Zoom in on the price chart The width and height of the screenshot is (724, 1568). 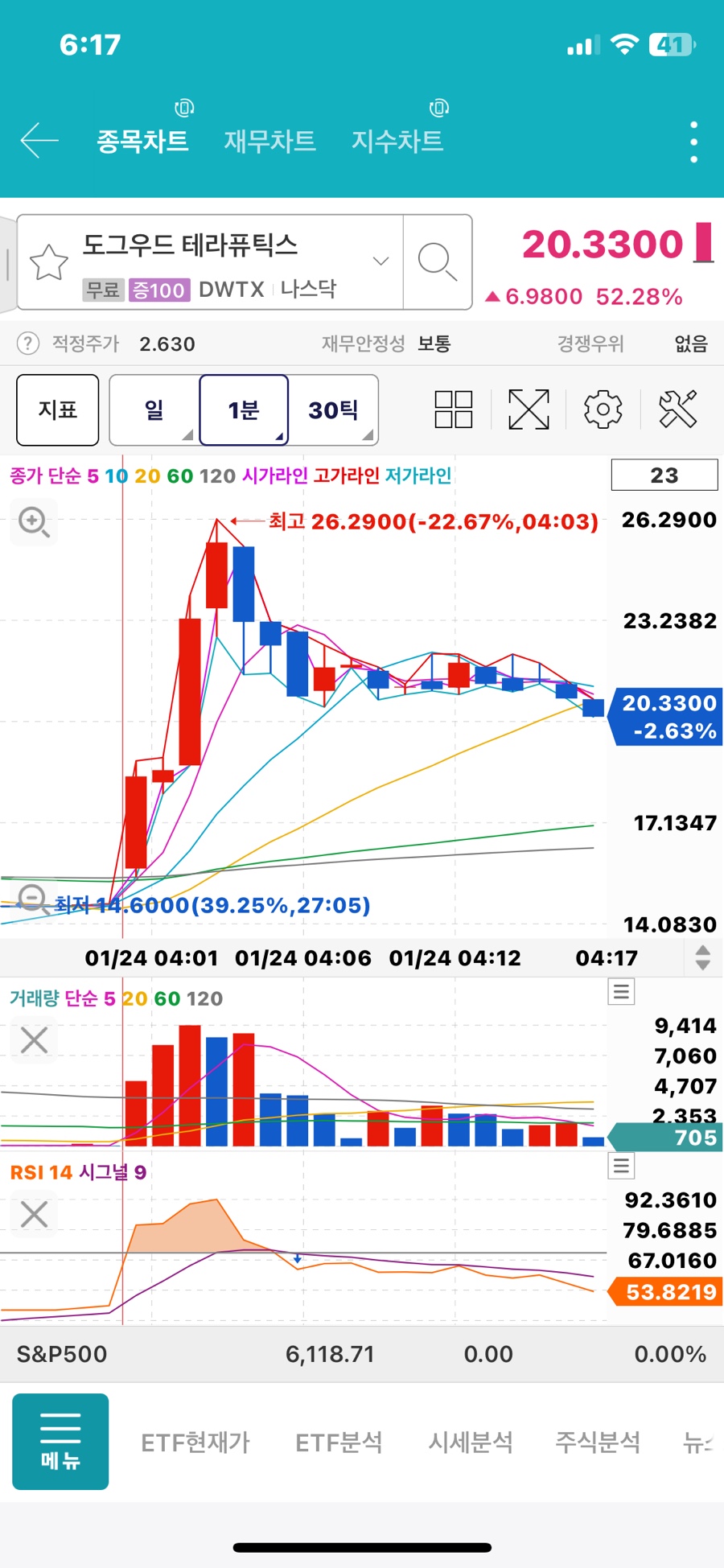pyautogui.click(x=34, y=522)
